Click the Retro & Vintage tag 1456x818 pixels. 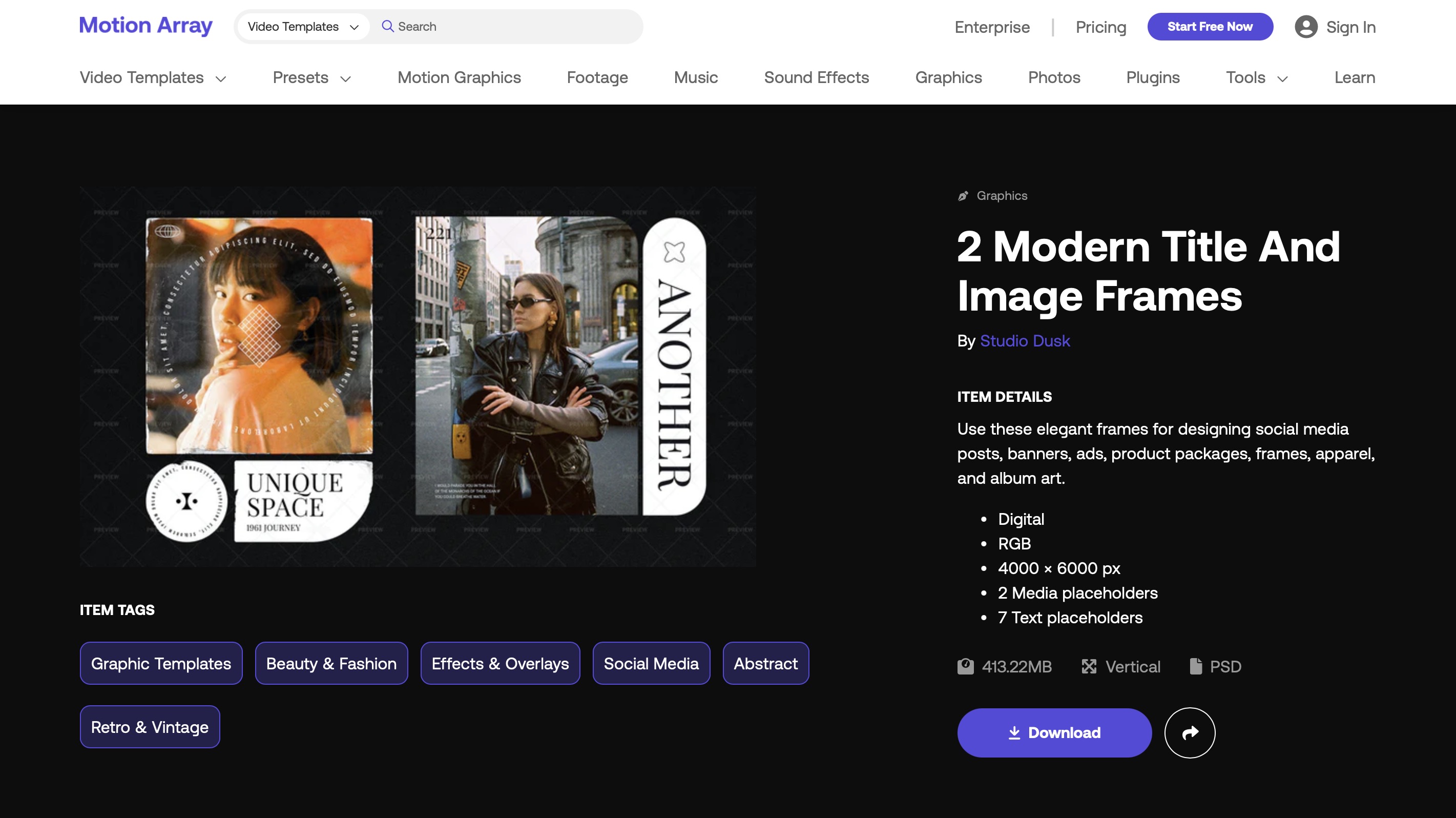(150, 727)
